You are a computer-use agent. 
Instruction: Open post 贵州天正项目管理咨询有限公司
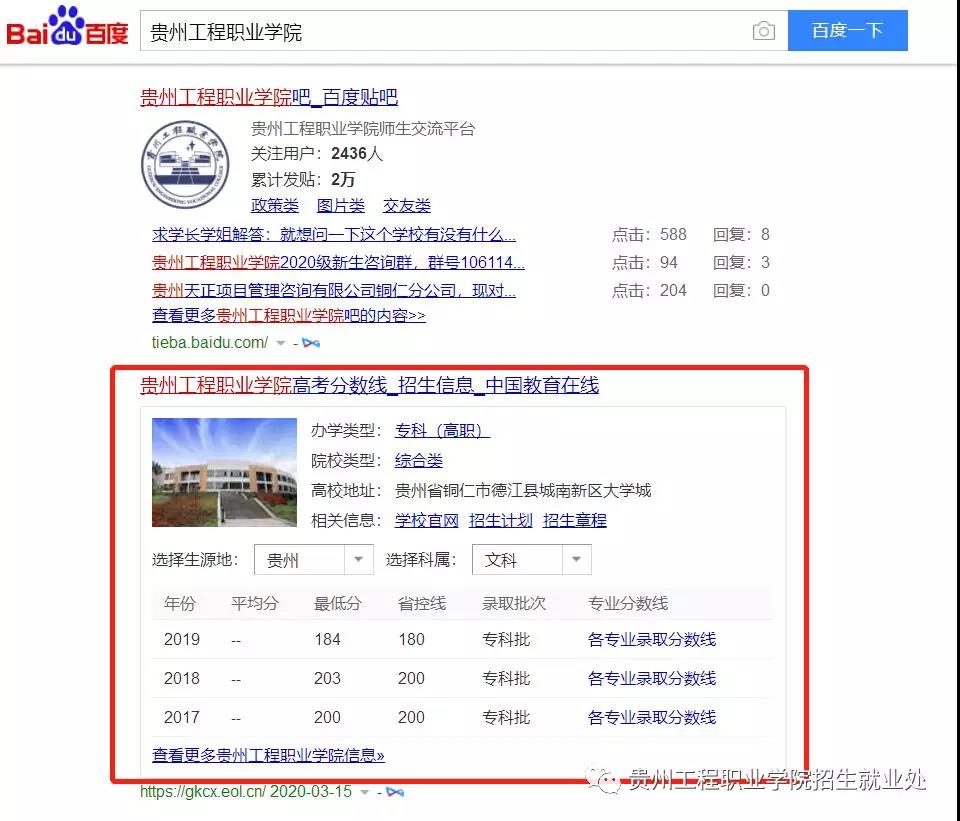(x=334, y=290)
